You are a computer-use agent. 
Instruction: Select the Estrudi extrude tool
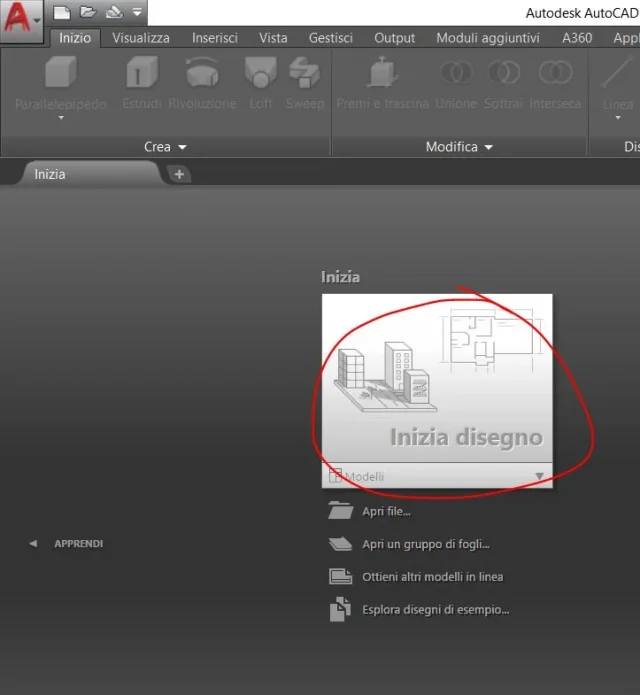[x=141, y=80]
